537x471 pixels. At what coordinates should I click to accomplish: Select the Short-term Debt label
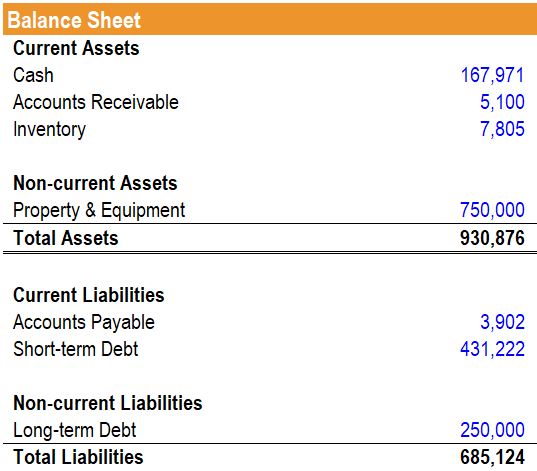(x=76, y=349)
